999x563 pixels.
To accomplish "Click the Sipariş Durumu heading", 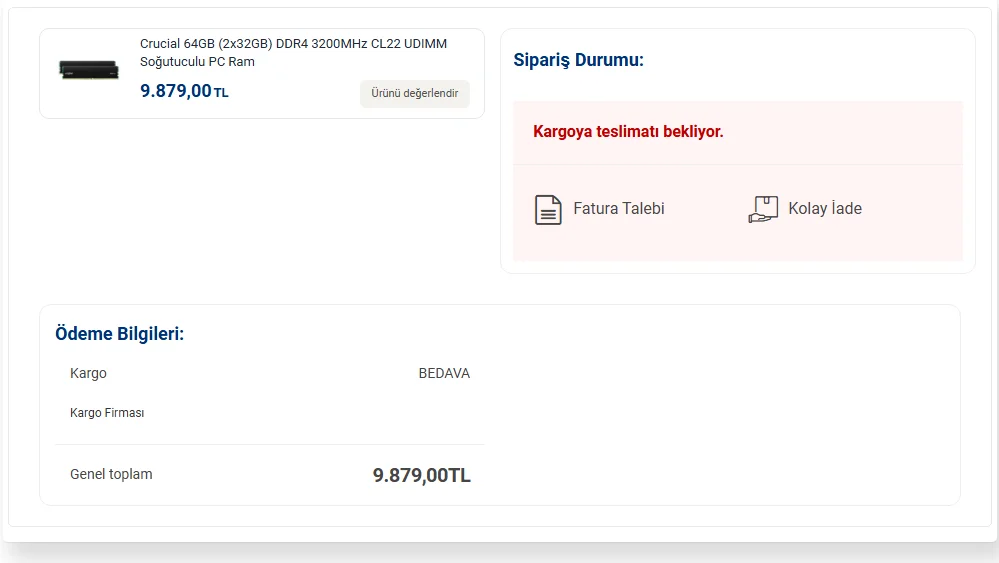I will point(578,60).
